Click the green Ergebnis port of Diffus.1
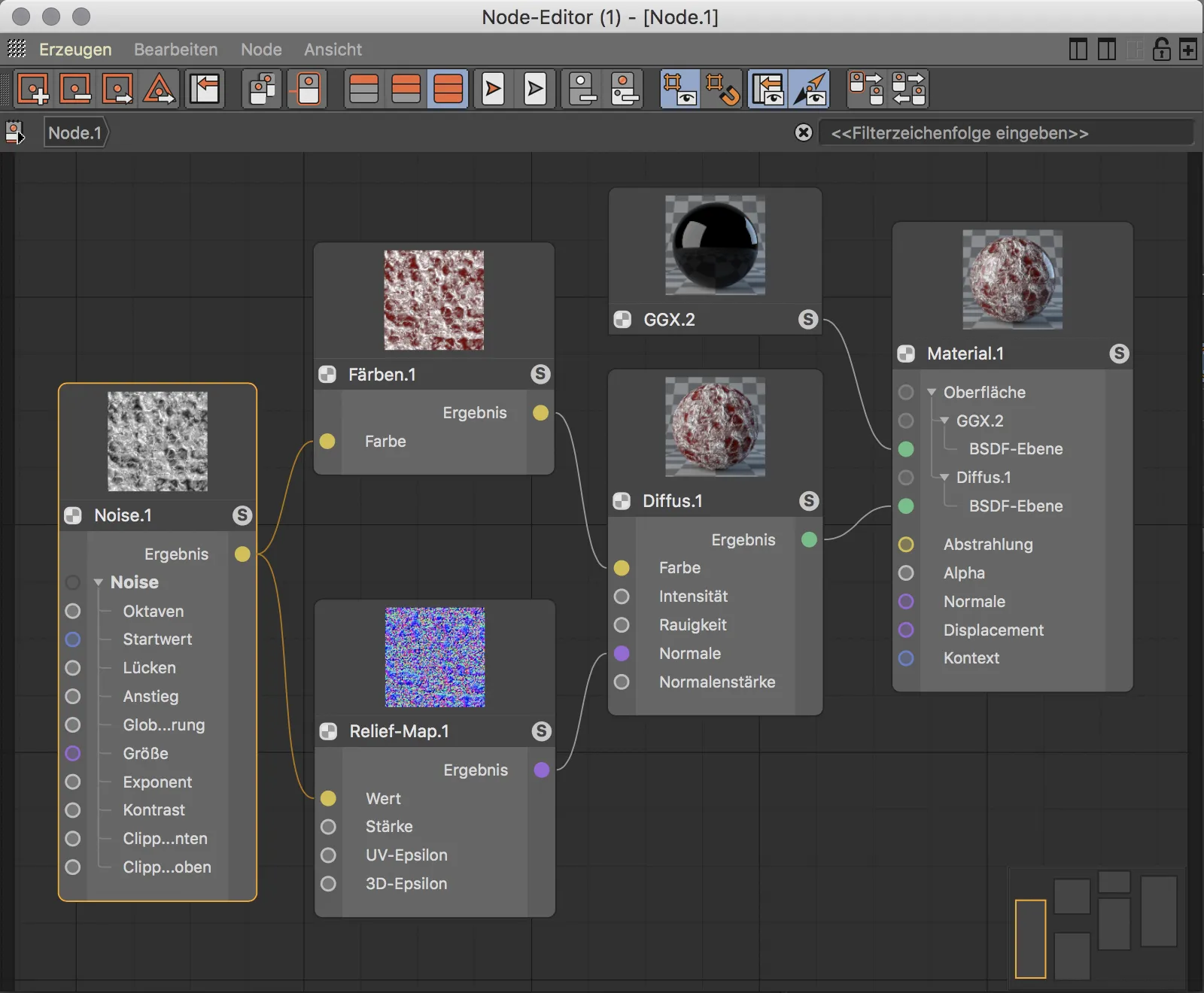The width and height of the screenshot is (1204, 993). [809, 539]
